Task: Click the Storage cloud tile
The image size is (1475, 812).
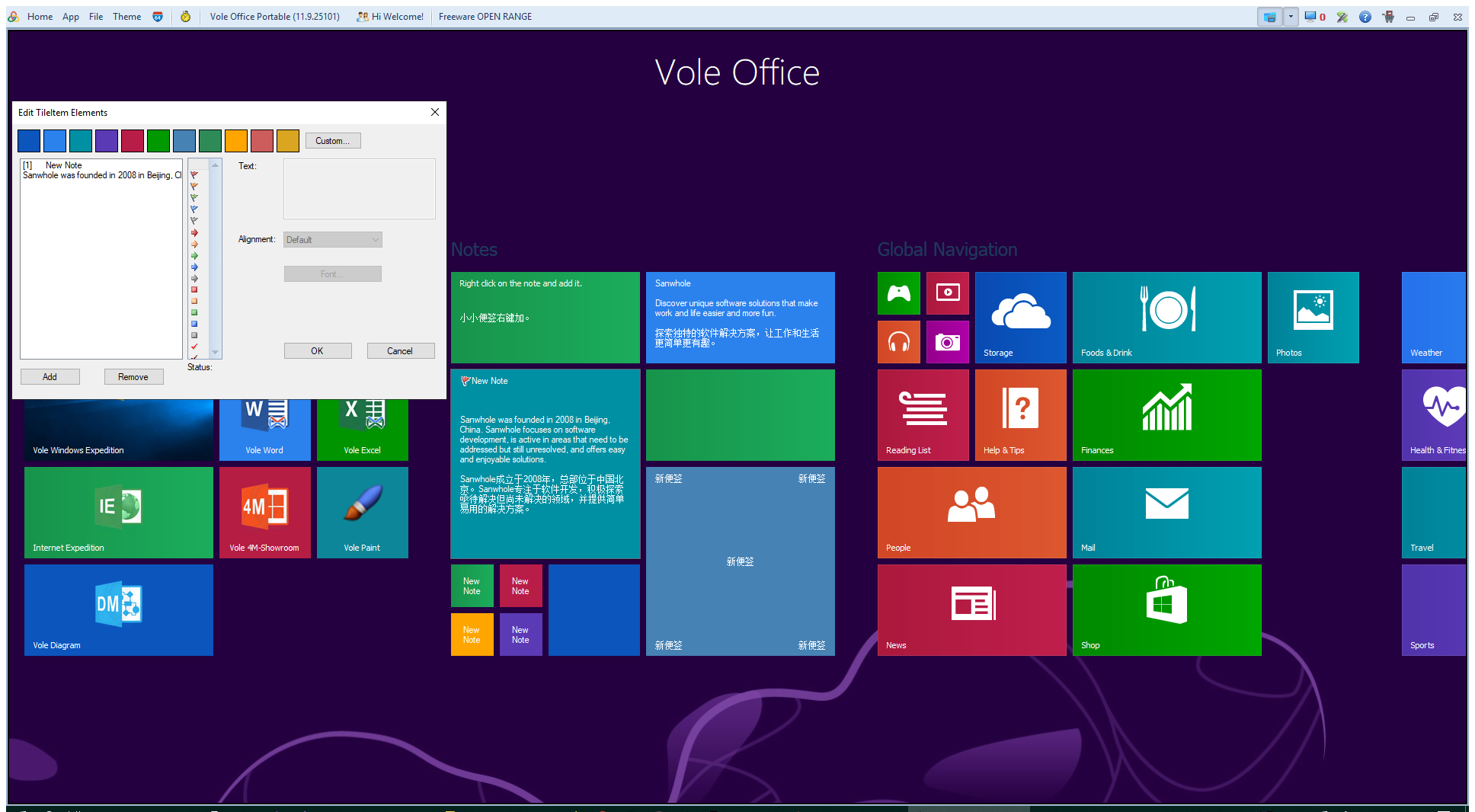Action: 1020,317
